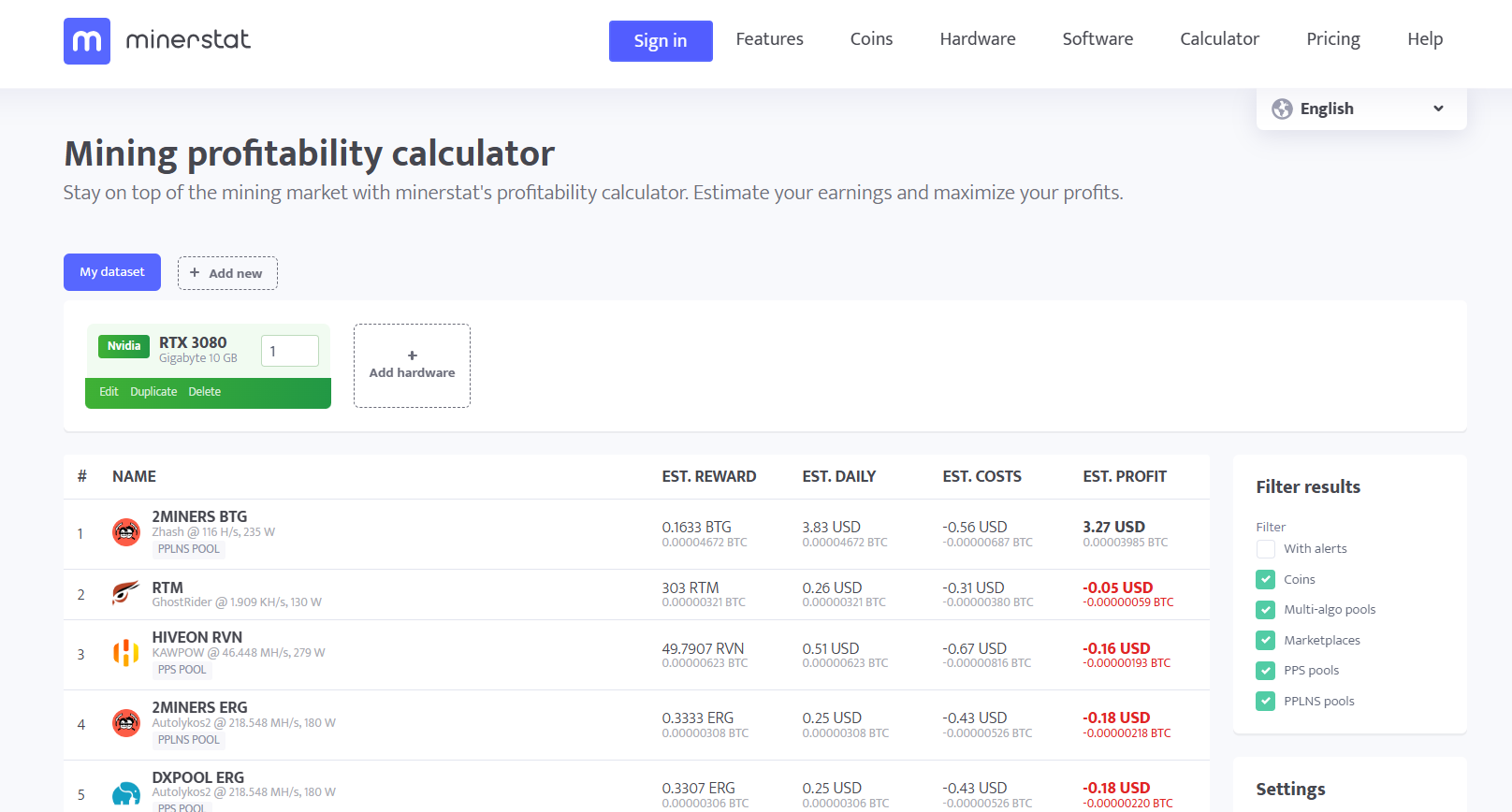Click the DXPOOL ERG elephant icon
Viewport: 1512px width, 812px height.
pos(126,793)
